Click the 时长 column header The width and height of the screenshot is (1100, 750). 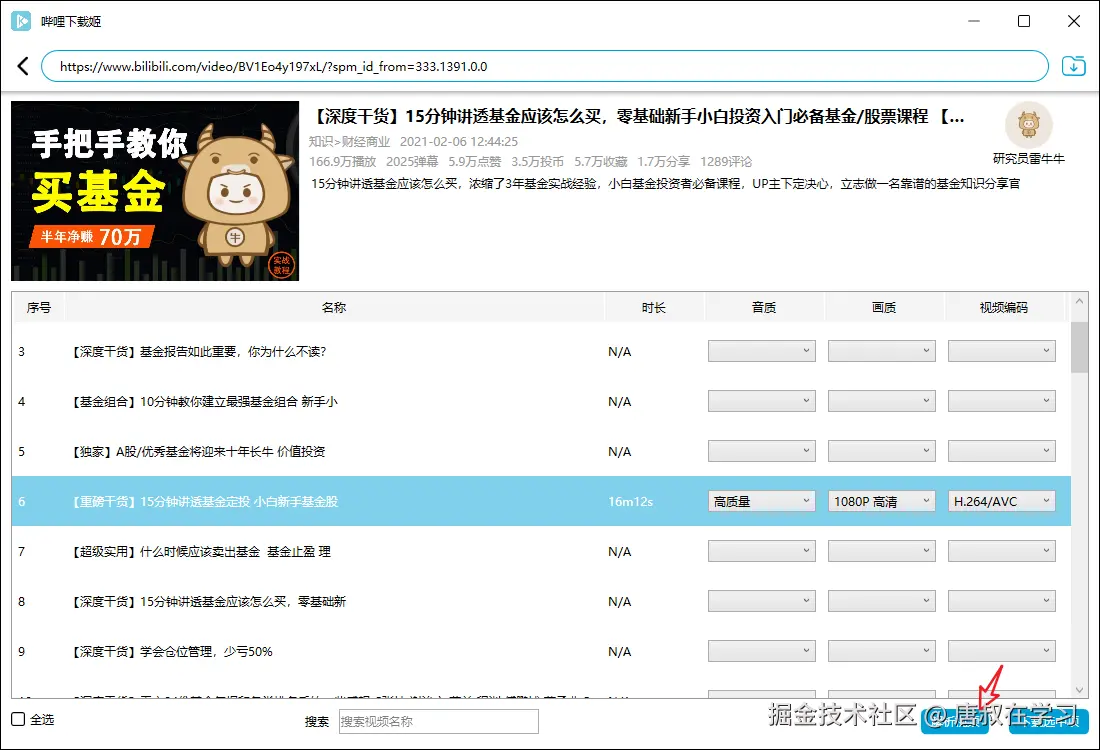click(655, 307)
